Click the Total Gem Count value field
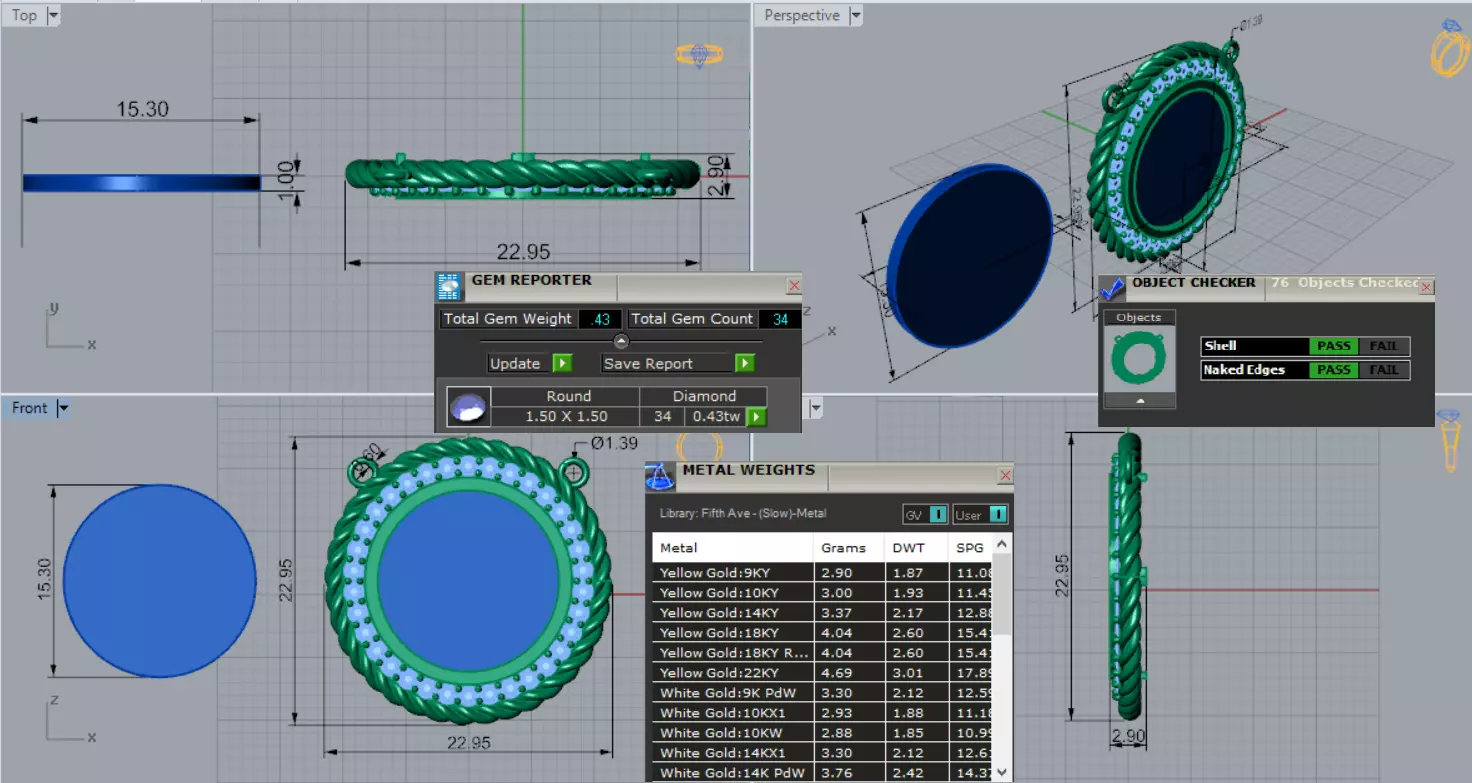 coord(780,319)
